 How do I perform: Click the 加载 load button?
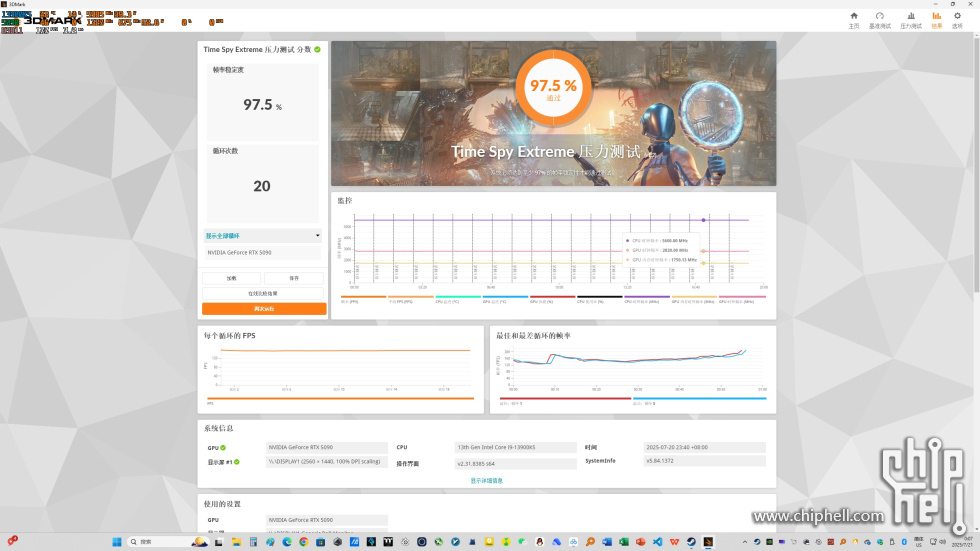pos(232,278)
